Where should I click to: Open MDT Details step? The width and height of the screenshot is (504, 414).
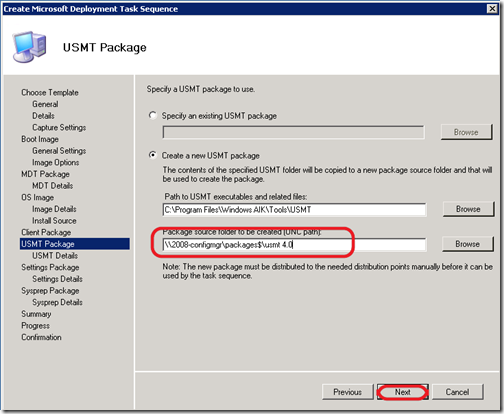click(x=53, y=186)
